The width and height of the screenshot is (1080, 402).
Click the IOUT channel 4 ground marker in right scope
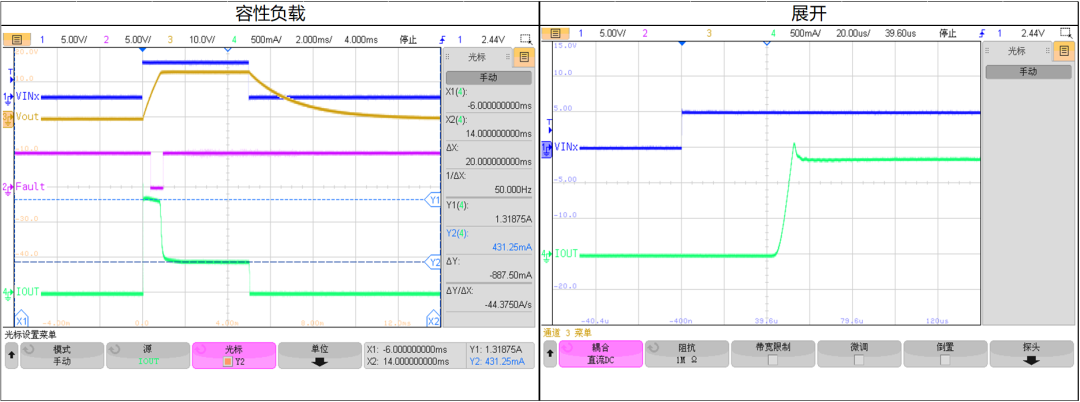tap(547, 255)
